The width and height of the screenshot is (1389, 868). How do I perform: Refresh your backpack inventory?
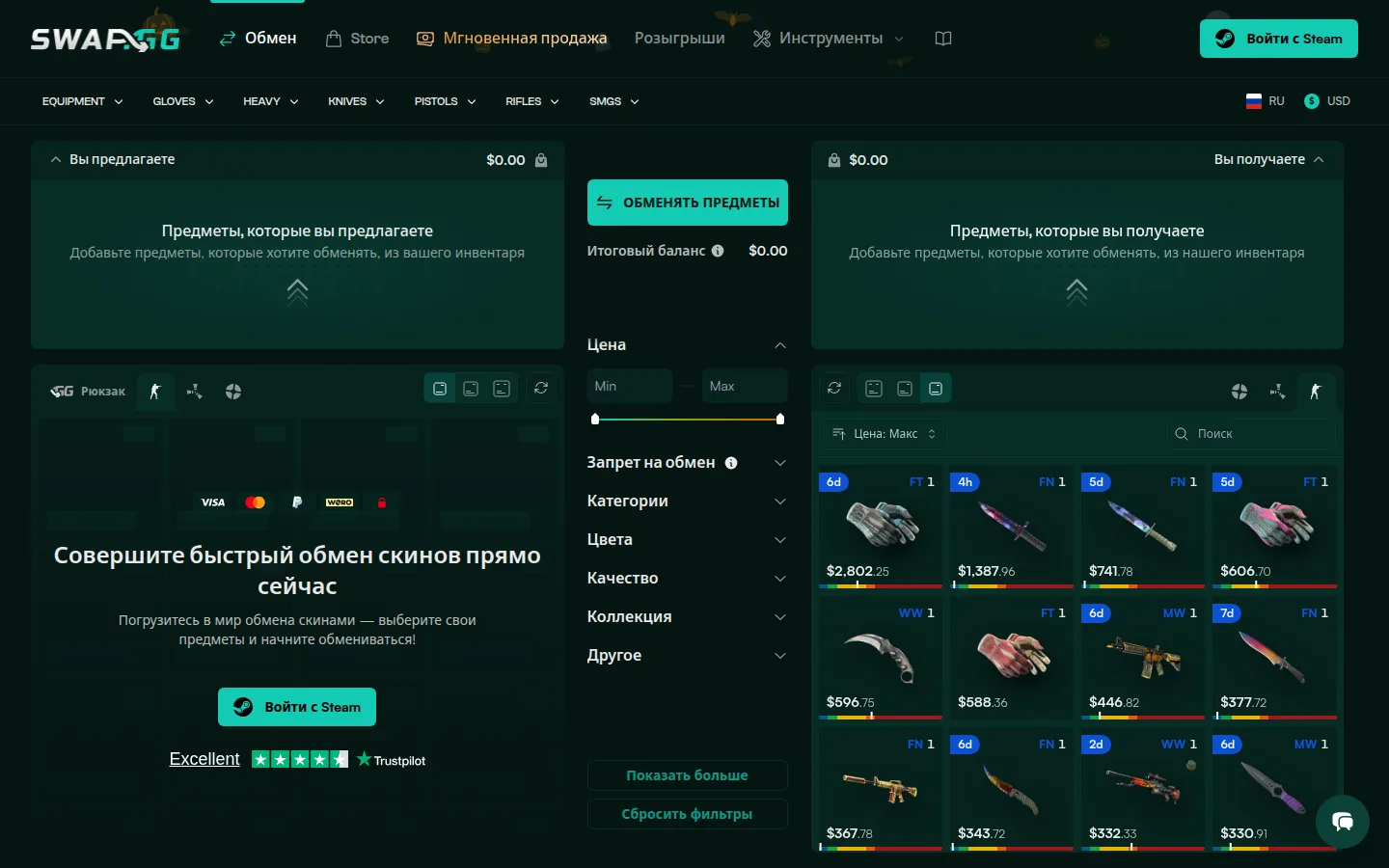[x=541, y=388]
